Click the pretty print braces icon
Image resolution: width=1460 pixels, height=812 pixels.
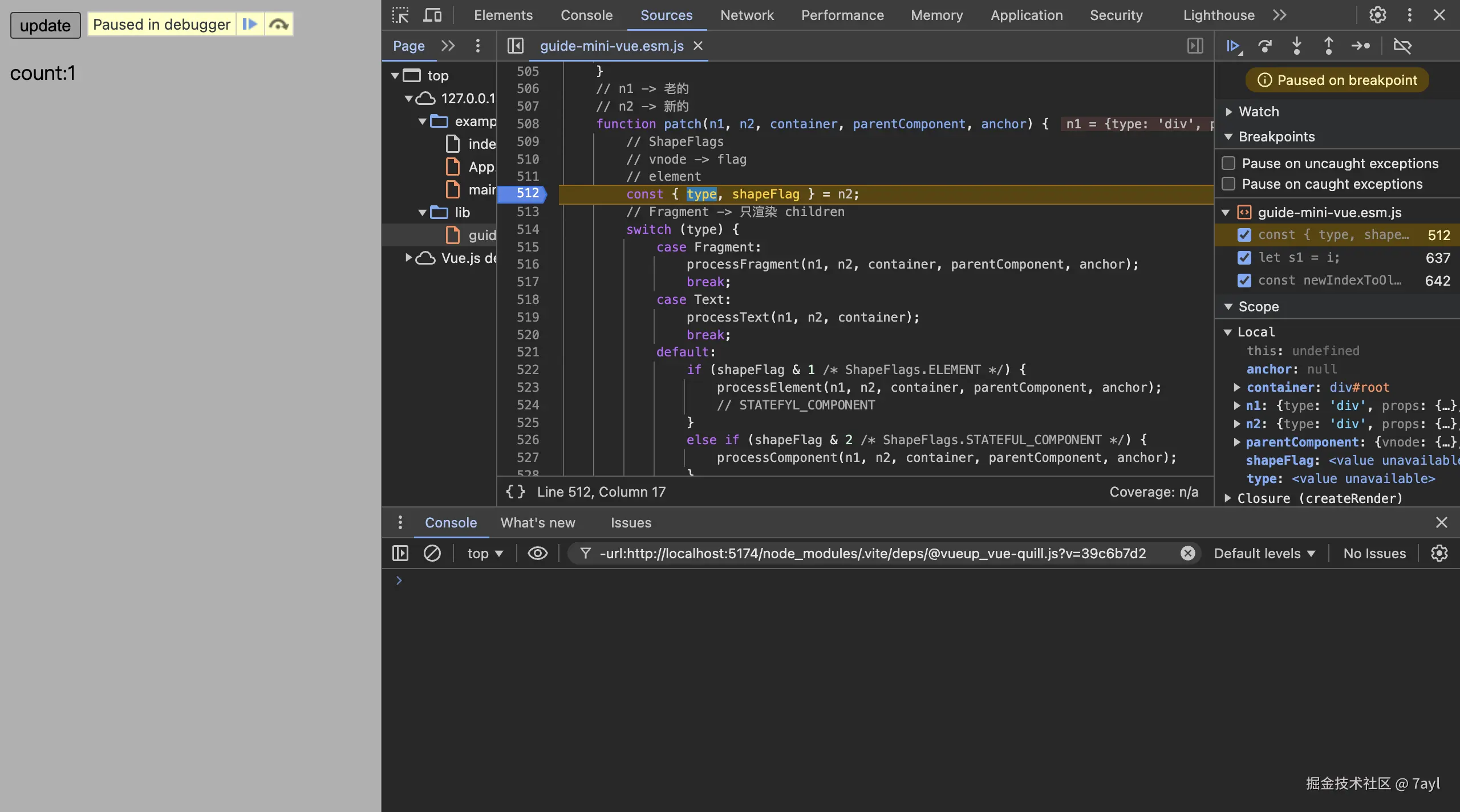pyautogui.click(x=515, y=492)
